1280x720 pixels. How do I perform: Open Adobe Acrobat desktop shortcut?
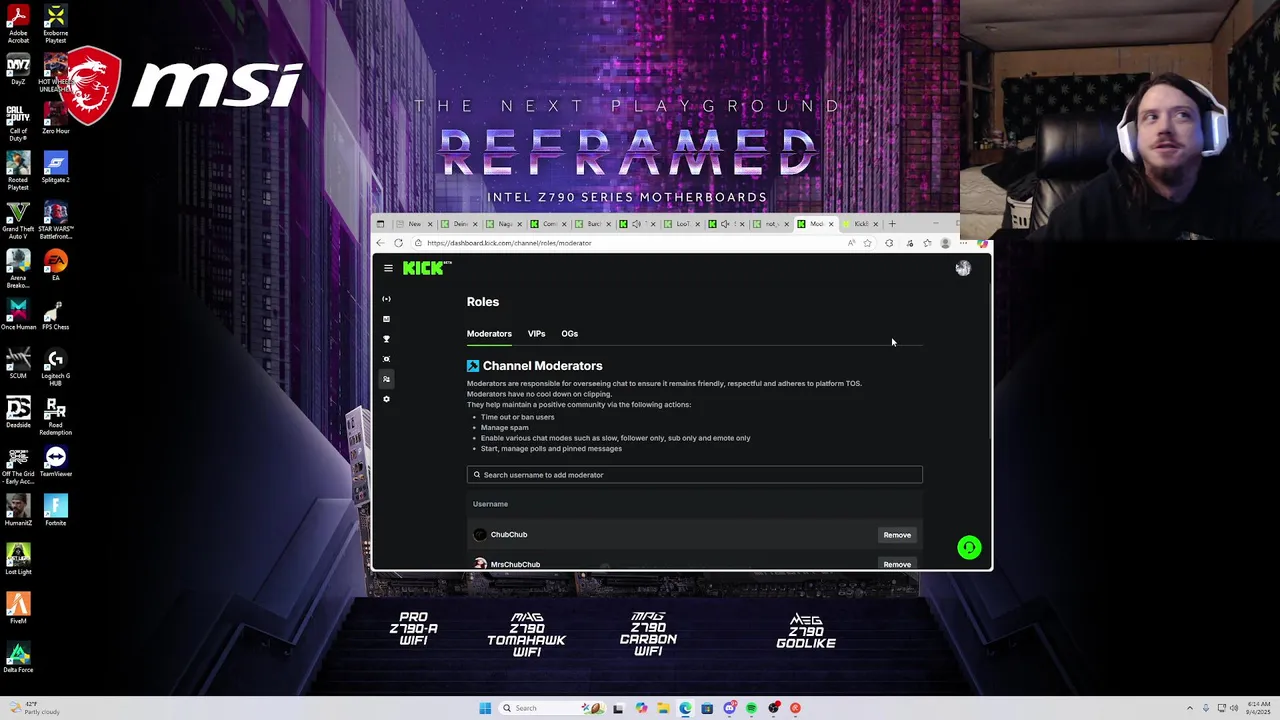[18, 23]
